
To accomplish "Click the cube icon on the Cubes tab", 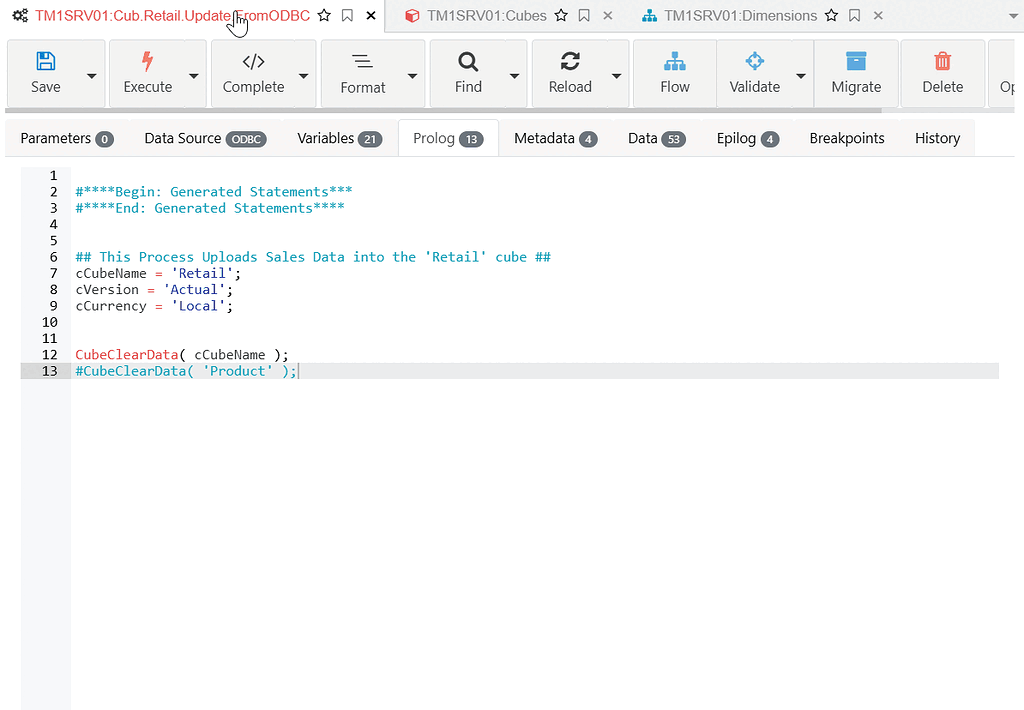I will coord(411,16).
